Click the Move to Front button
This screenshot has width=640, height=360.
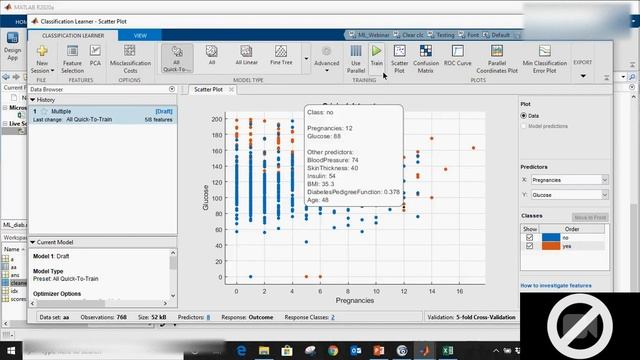(589, 217)
